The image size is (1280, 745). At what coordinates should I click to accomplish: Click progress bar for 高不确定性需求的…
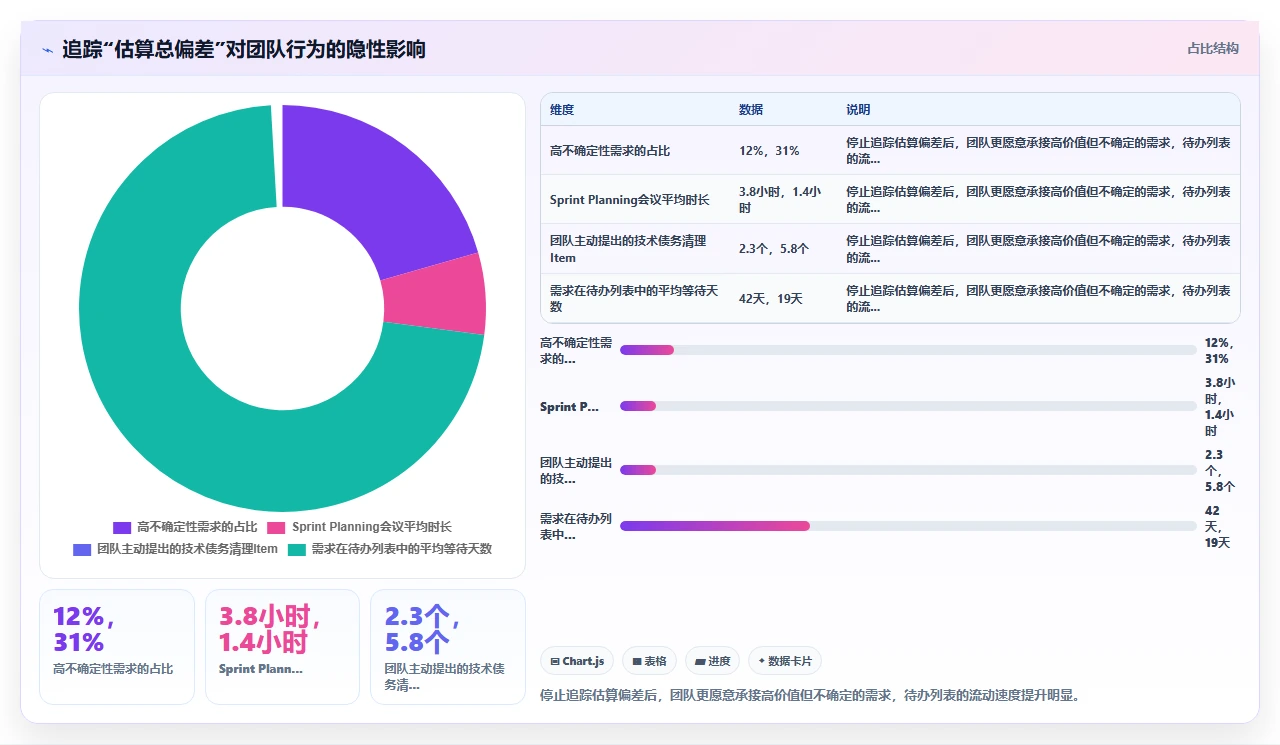tap(908, 350)
